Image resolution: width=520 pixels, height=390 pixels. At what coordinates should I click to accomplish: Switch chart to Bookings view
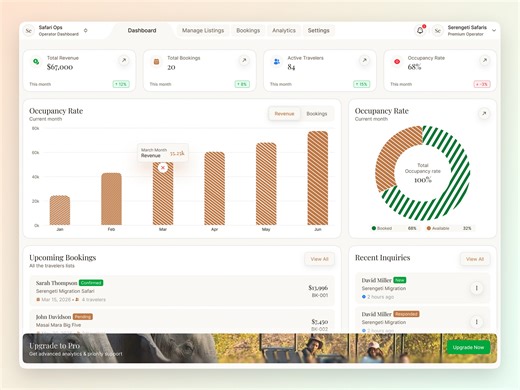(317, 114)
